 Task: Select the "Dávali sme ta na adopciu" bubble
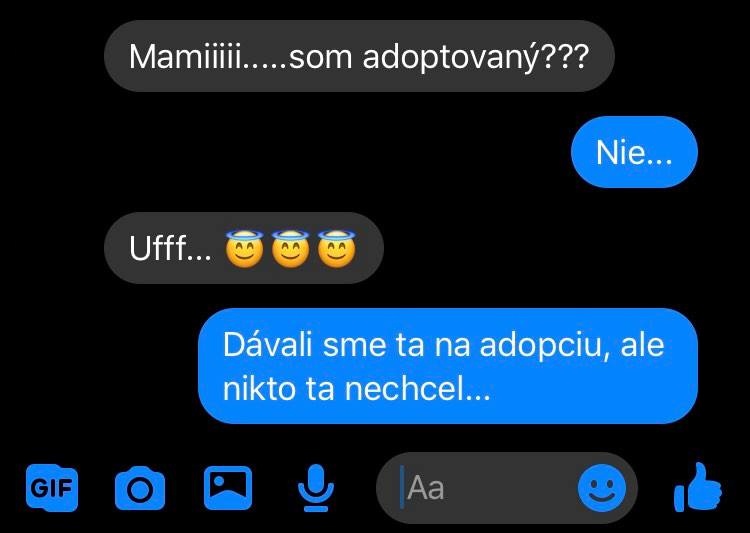448,366
